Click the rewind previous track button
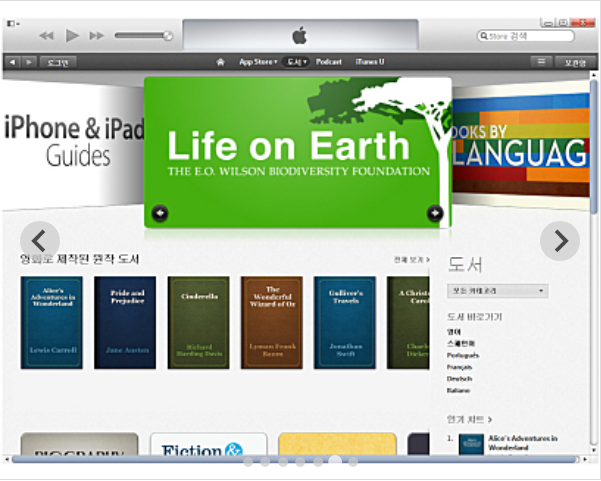The height and width of the screenshot is (481, 601). (46, 36)
